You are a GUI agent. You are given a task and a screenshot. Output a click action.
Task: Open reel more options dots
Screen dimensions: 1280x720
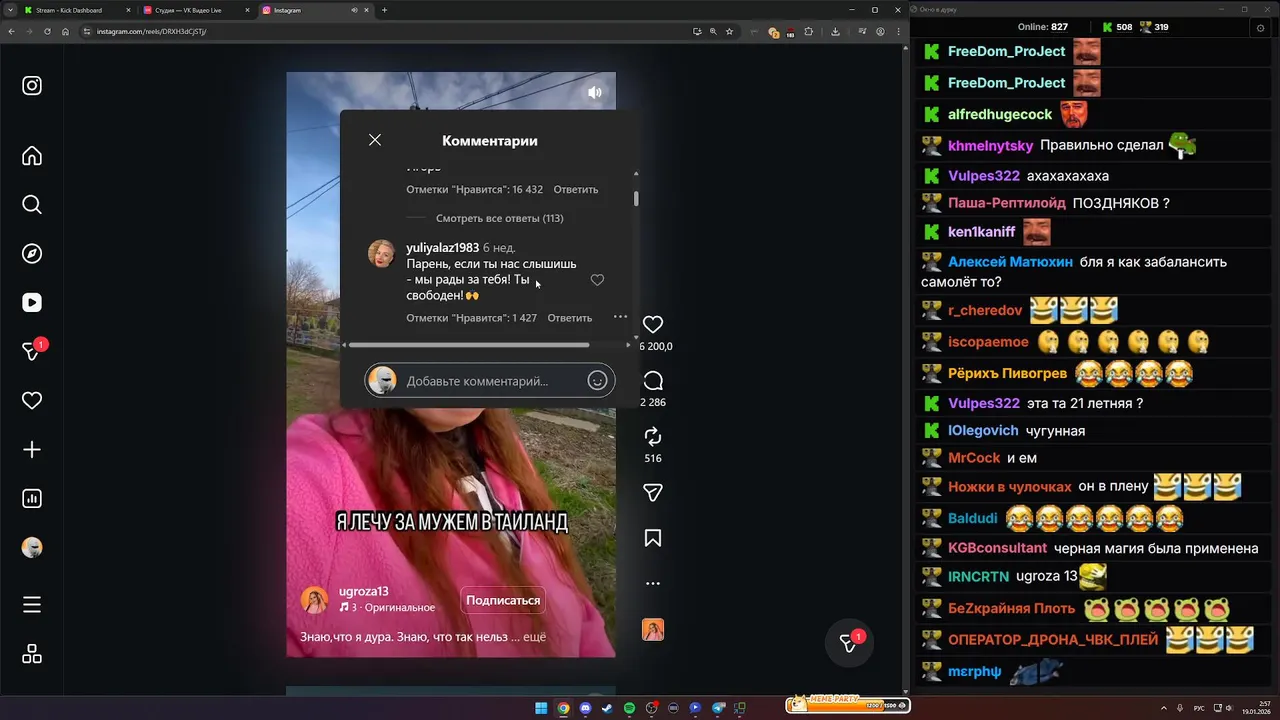pos(653,583)
